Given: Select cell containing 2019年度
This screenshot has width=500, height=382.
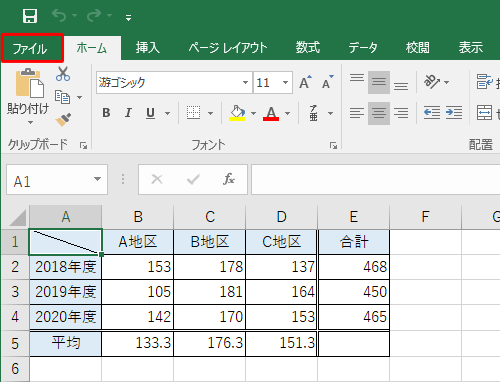Looking at the screenshot, I should coord(66,292).
